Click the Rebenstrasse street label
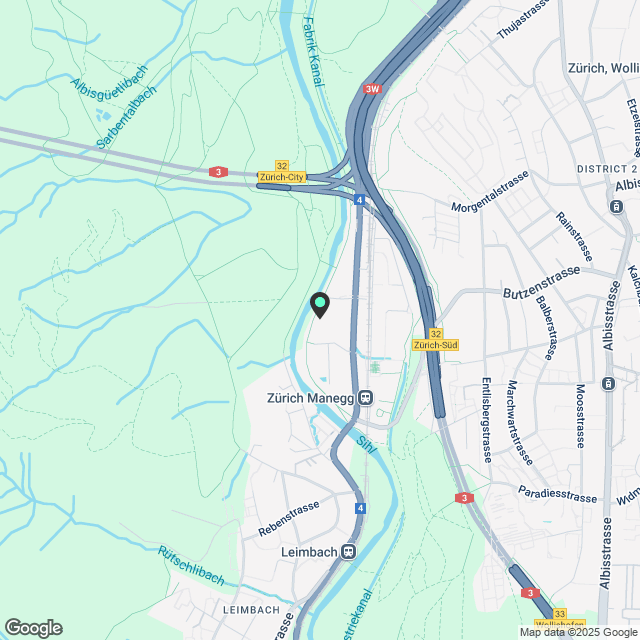 coord(289,518)
